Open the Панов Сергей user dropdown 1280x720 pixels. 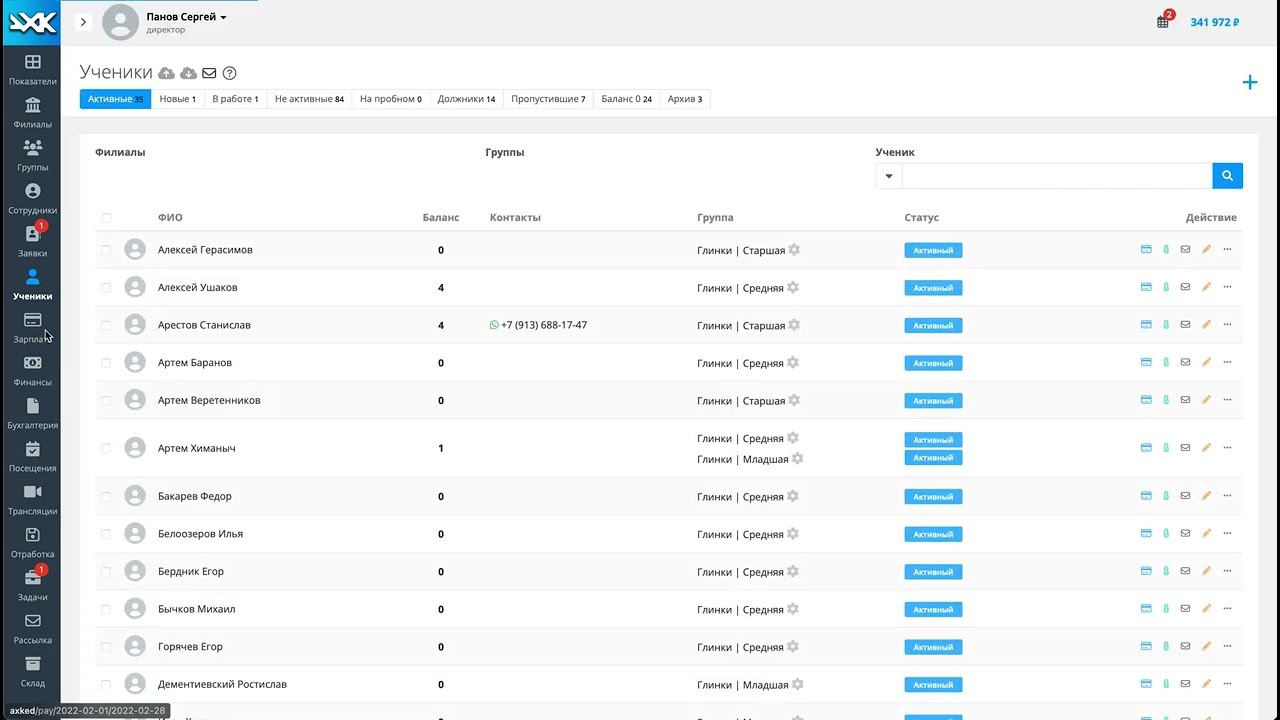point(186,17)
